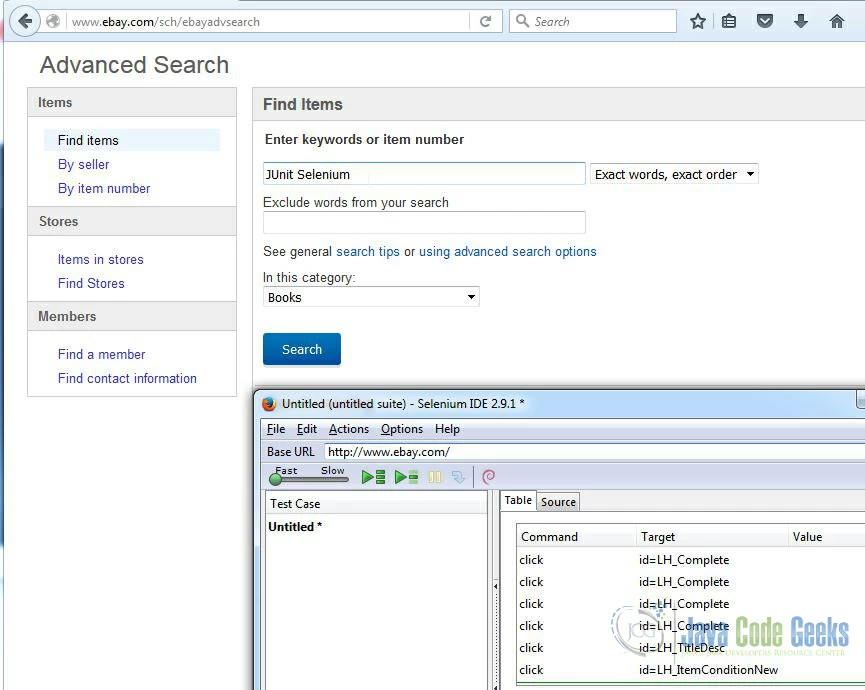Screen dimensions: 865x690
Task: Click the Exclude words input field
Action: 424,222
